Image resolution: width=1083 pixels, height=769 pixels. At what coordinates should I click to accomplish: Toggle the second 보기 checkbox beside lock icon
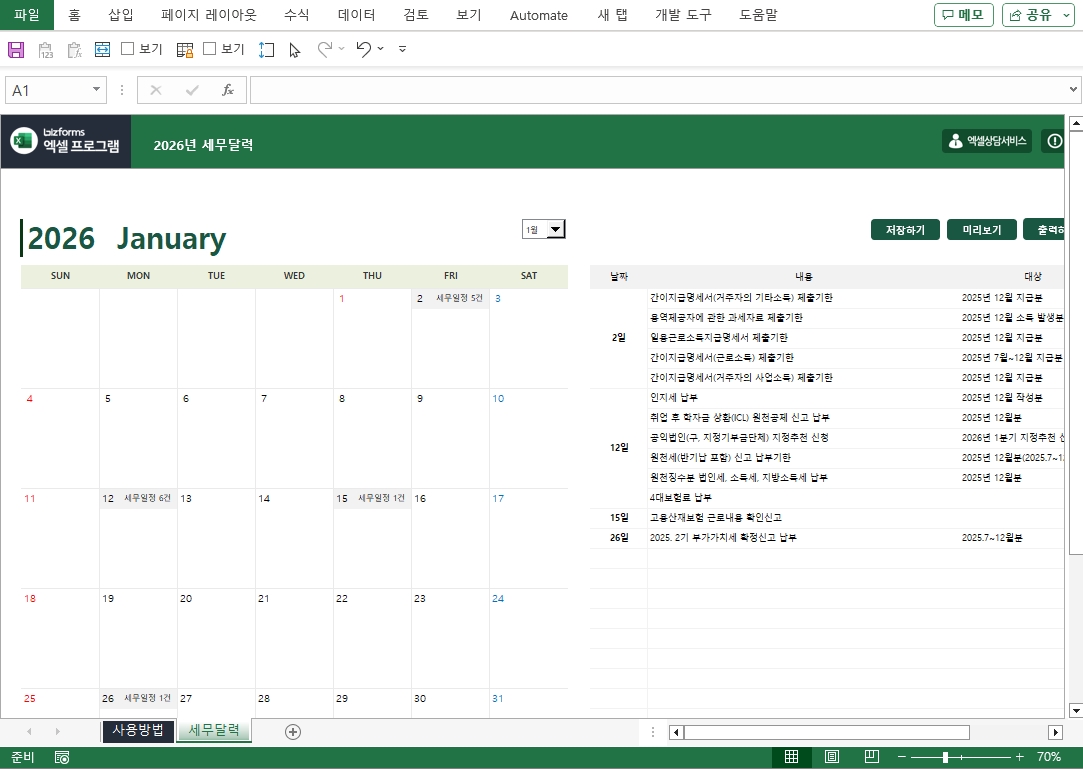coord(210,49)
